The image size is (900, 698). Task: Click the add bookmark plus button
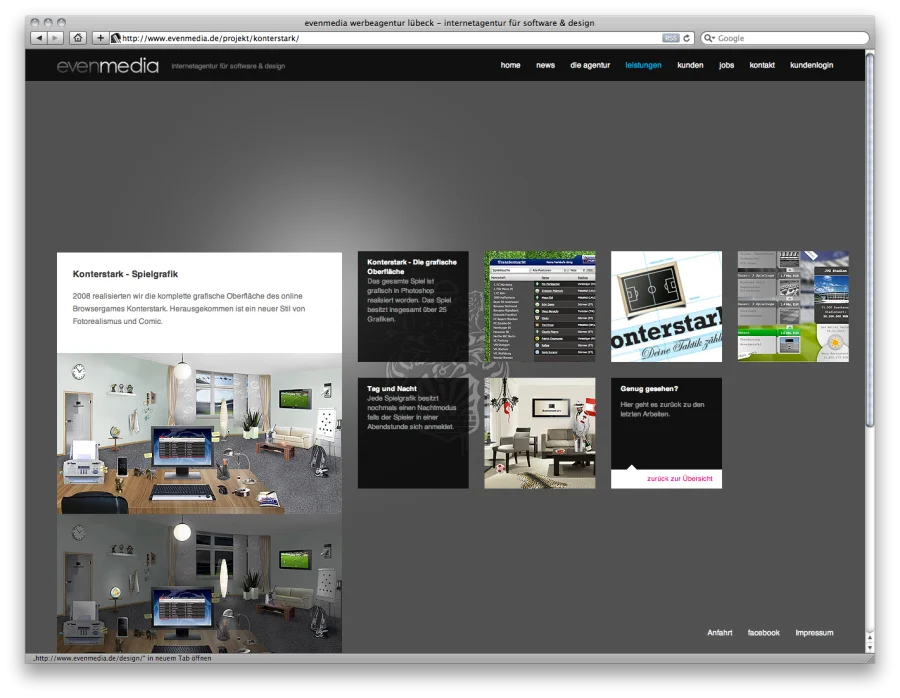100,38
